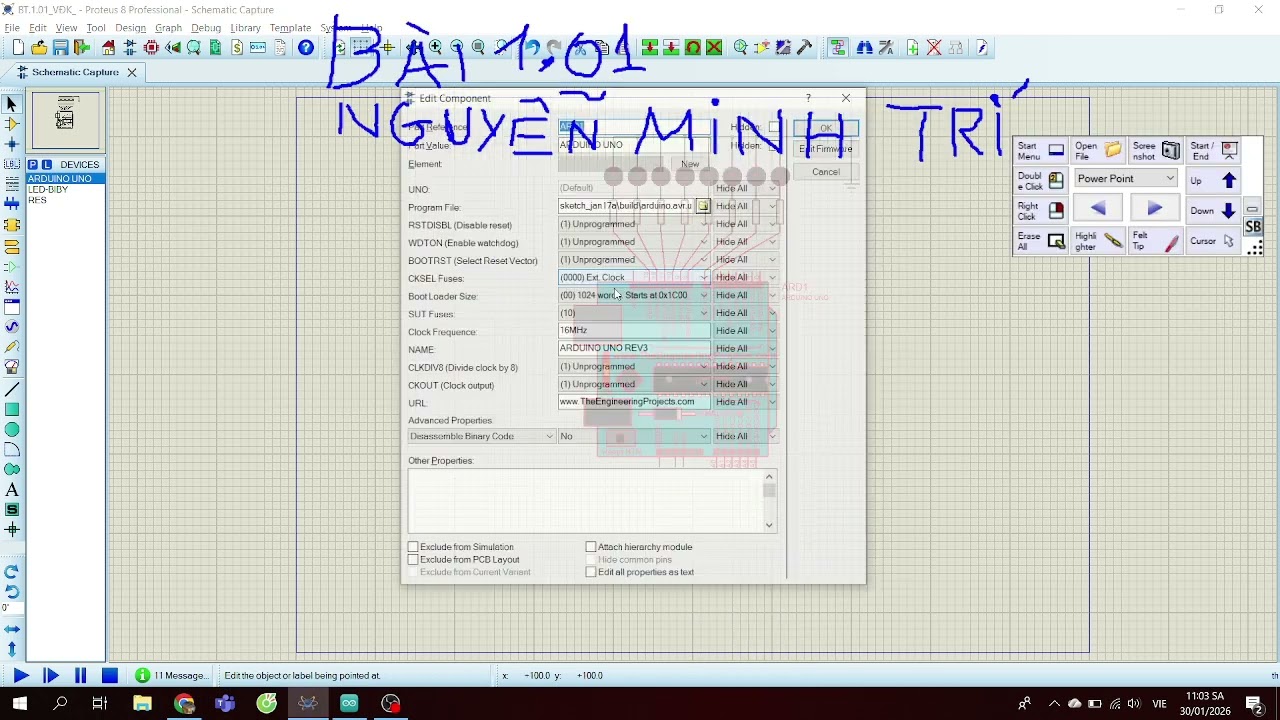
Task: Open the Help question mark icon
Action: click(x=306, y=48)
